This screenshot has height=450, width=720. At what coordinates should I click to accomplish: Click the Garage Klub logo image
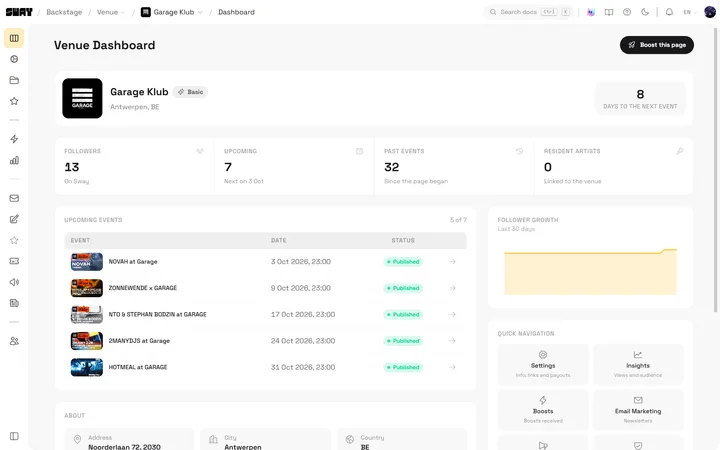82,98
